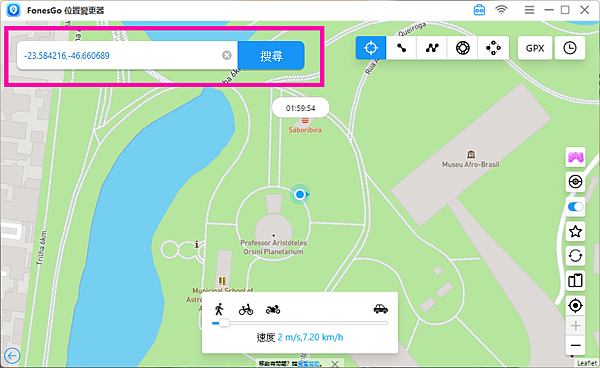Open the hamburger menu in title bar

(x=529, y=10)
